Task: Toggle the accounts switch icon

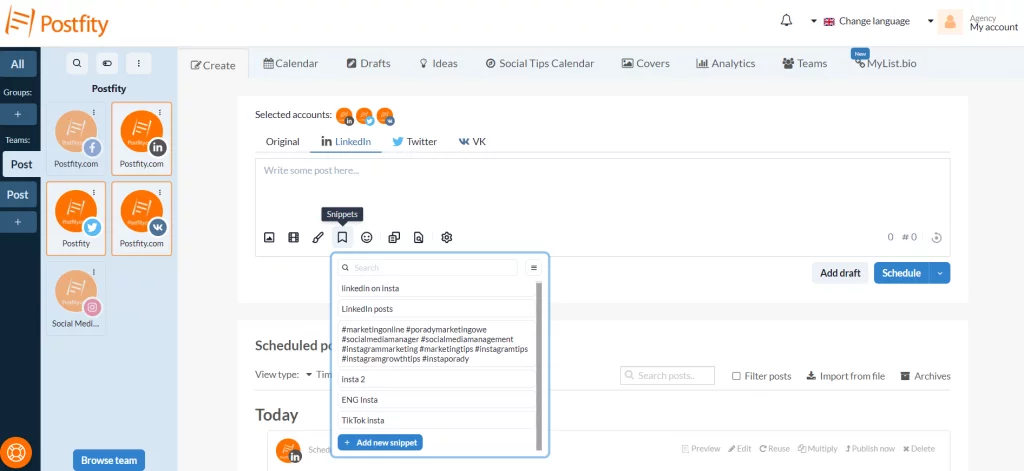Action: tap(107, 63)
